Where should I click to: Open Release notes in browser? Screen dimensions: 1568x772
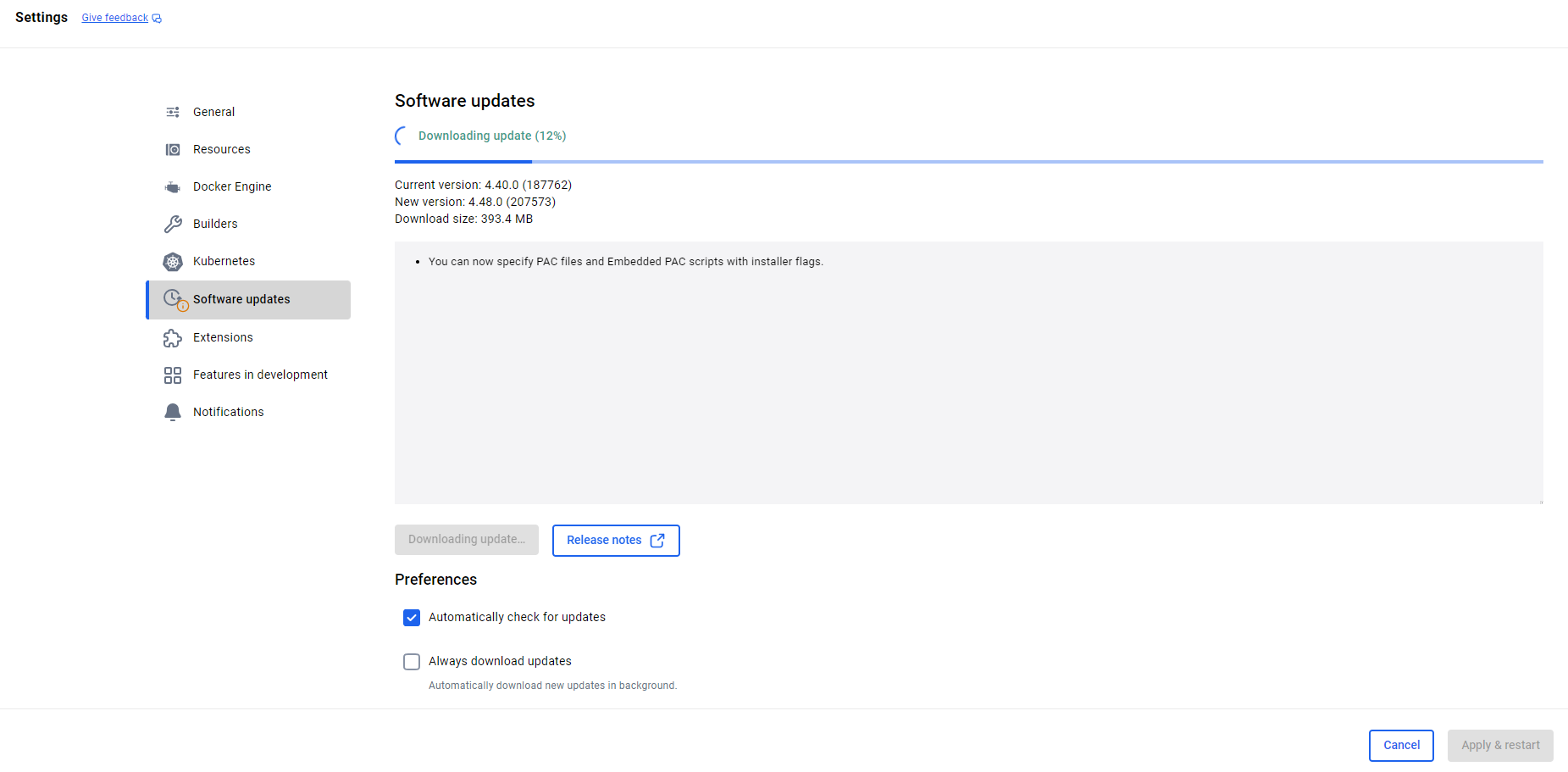(616, 541)
